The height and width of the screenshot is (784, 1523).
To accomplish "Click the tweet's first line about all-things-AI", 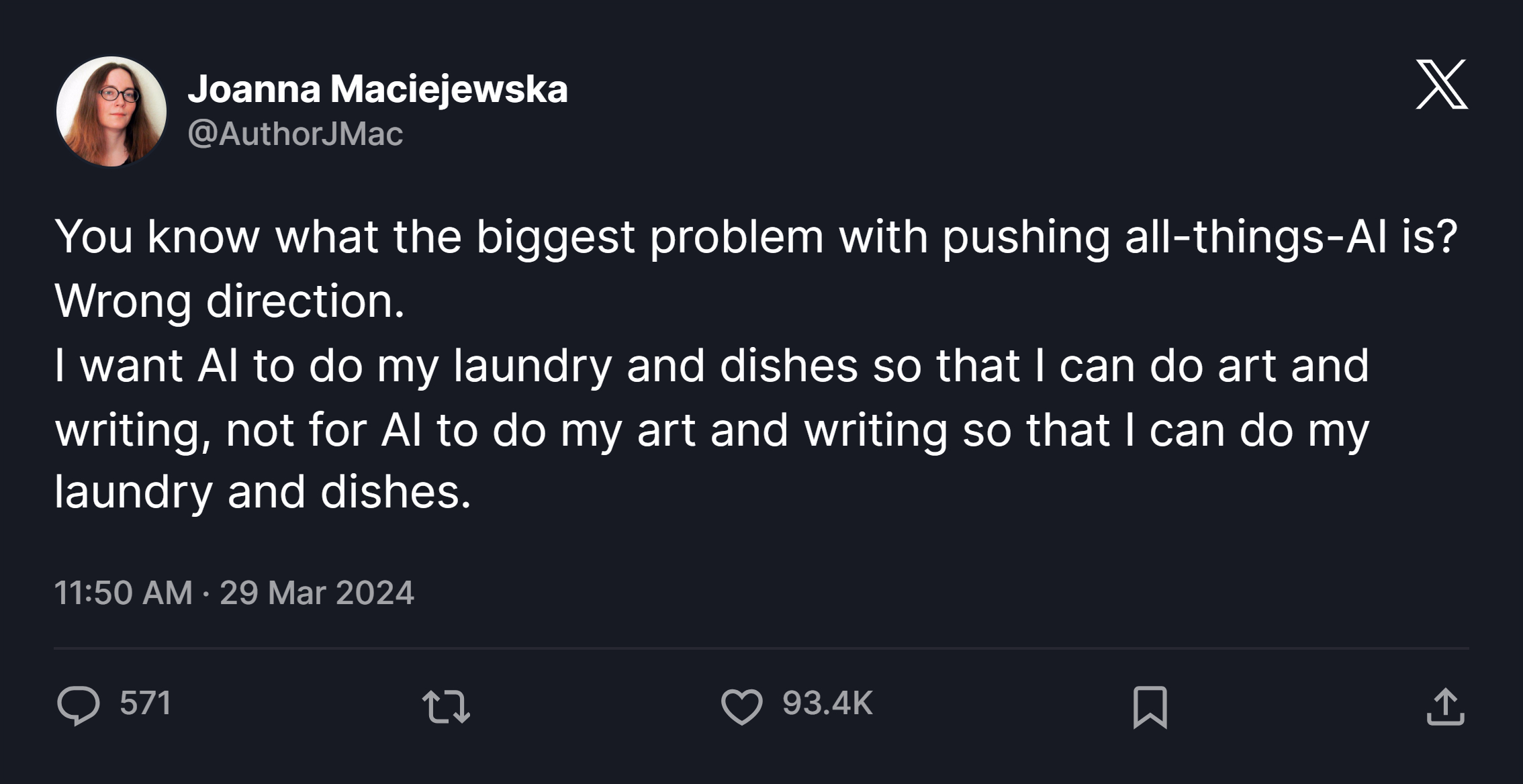I will [x=755, y=236].
